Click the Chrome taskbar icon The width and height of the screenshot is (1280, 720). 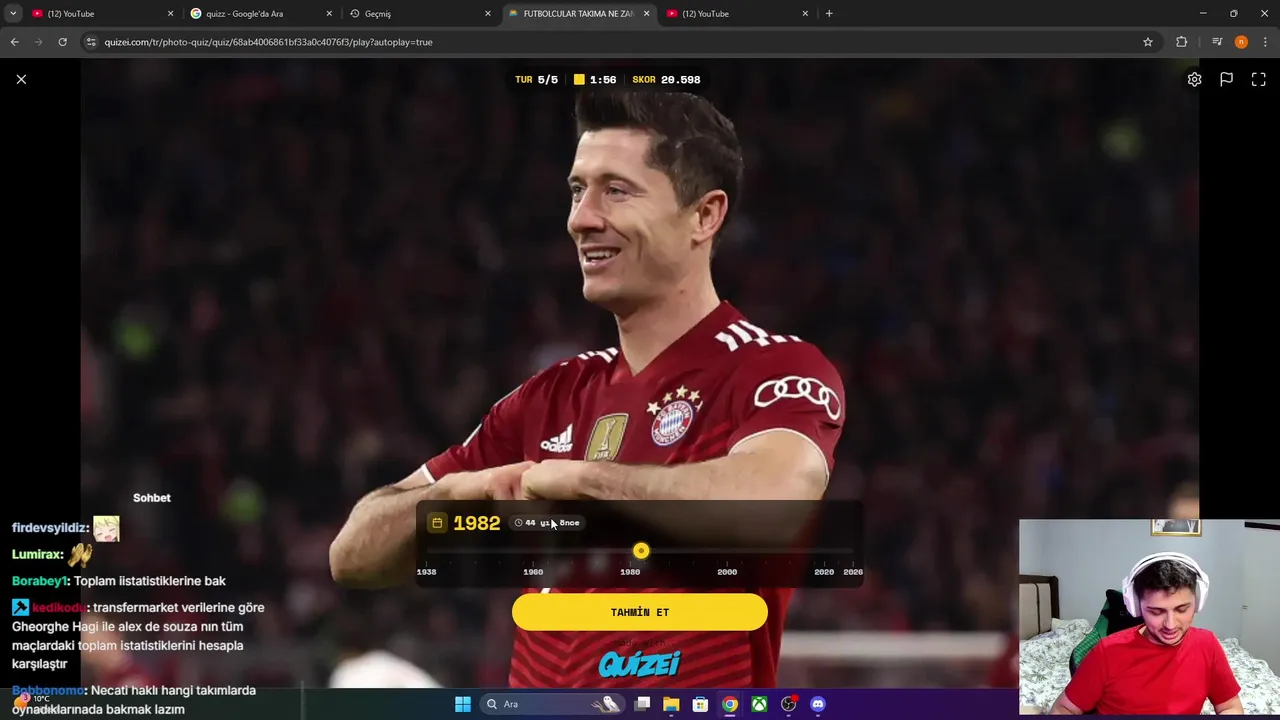(730, 704)
